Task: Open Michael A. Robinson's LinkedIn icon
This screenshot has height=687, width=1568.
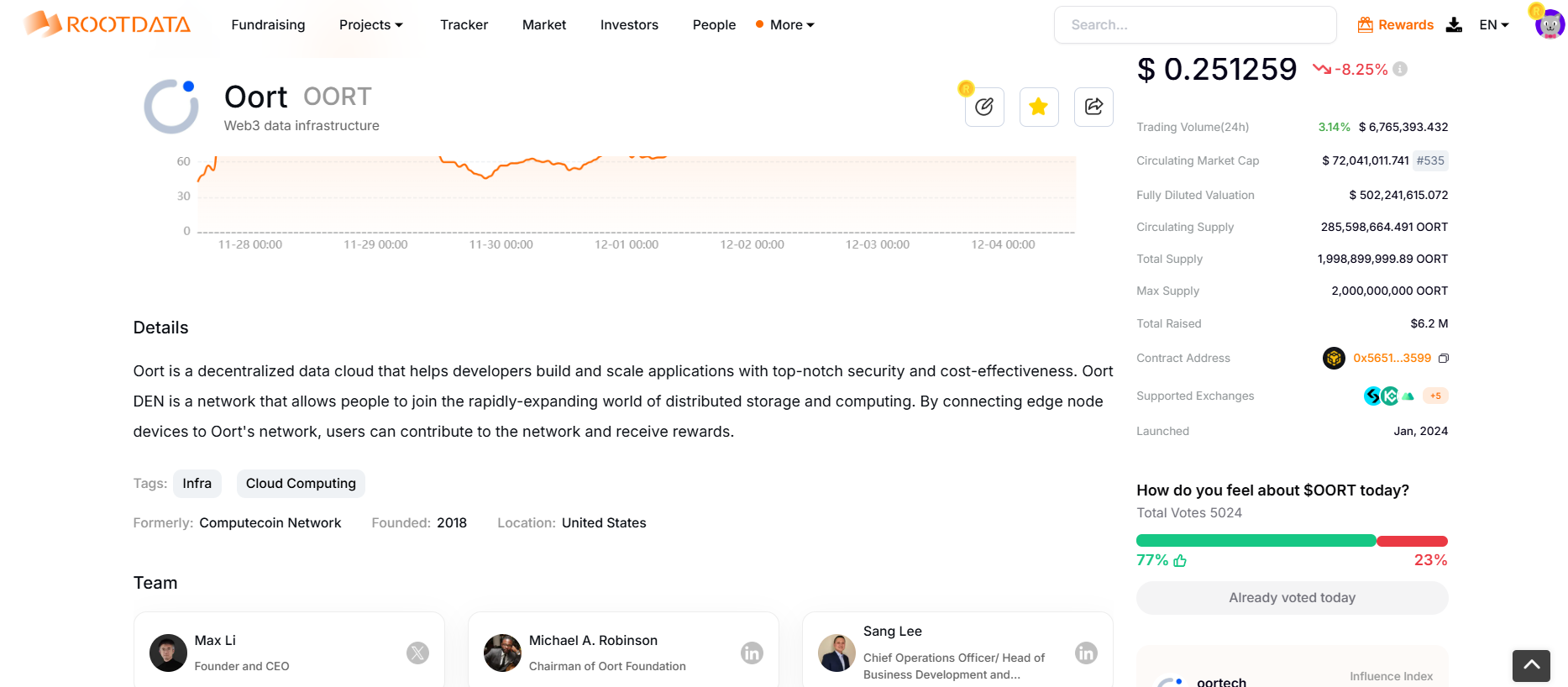Action: (x=752, y=653)
